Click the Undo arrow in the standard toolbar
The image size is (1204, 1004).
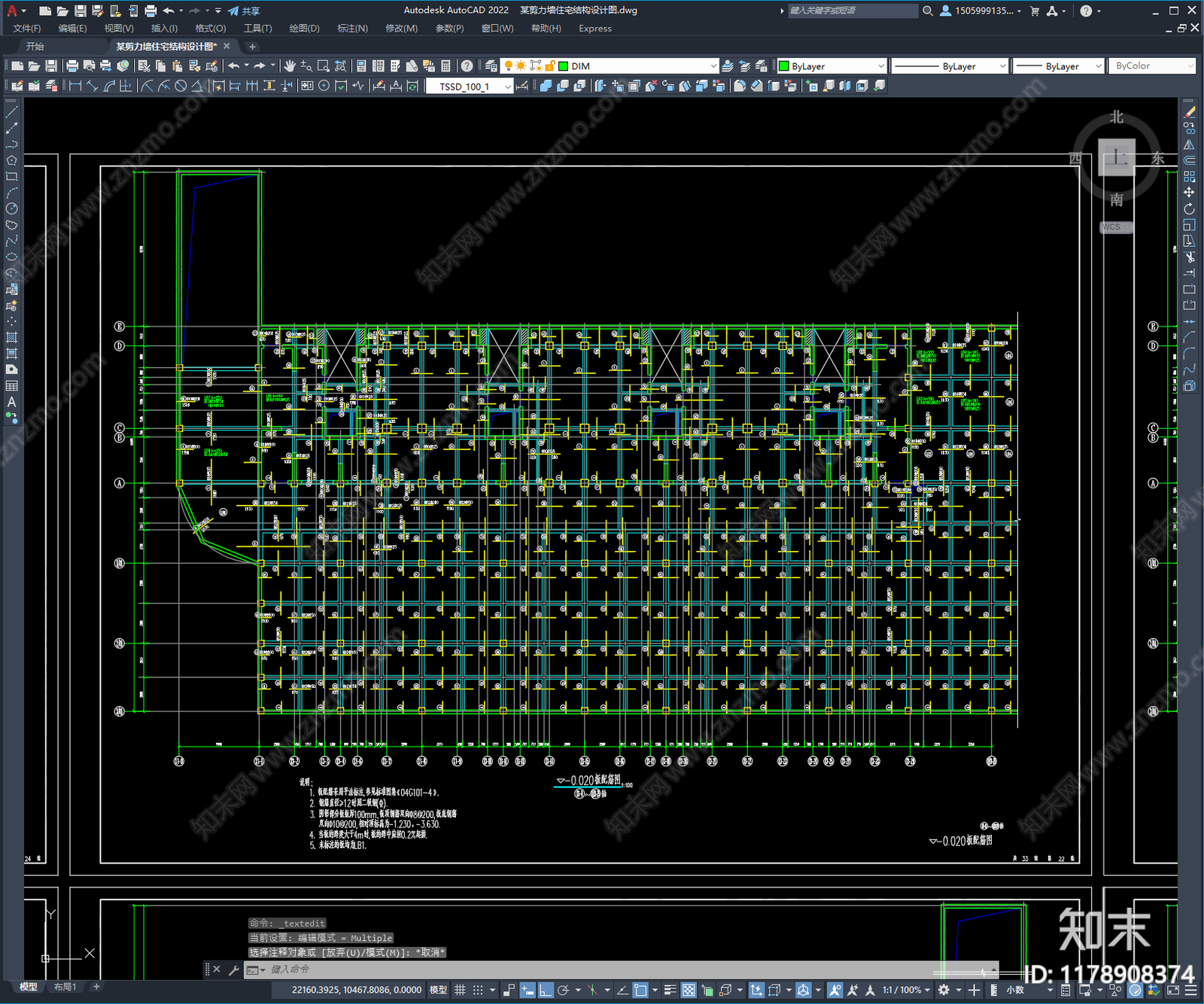pyautogui.click(x=234, y=66)
